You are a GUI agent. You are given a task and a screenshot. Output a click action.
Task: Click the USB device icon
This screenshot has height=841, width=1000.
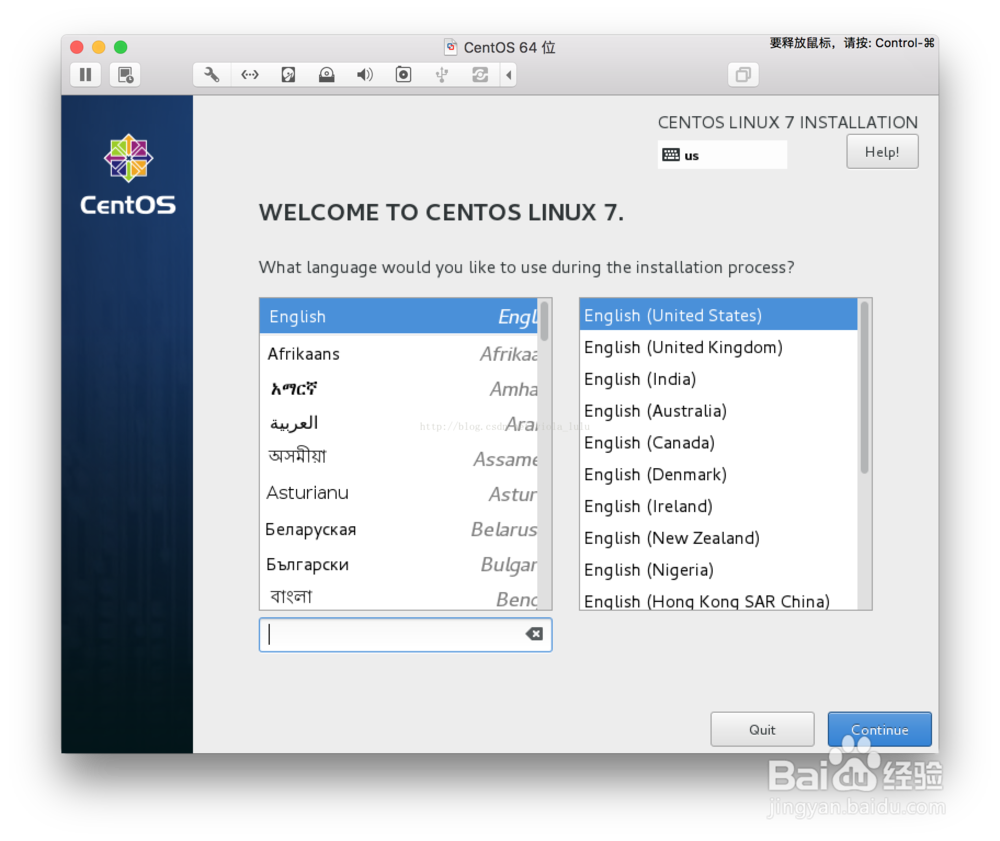441,75
